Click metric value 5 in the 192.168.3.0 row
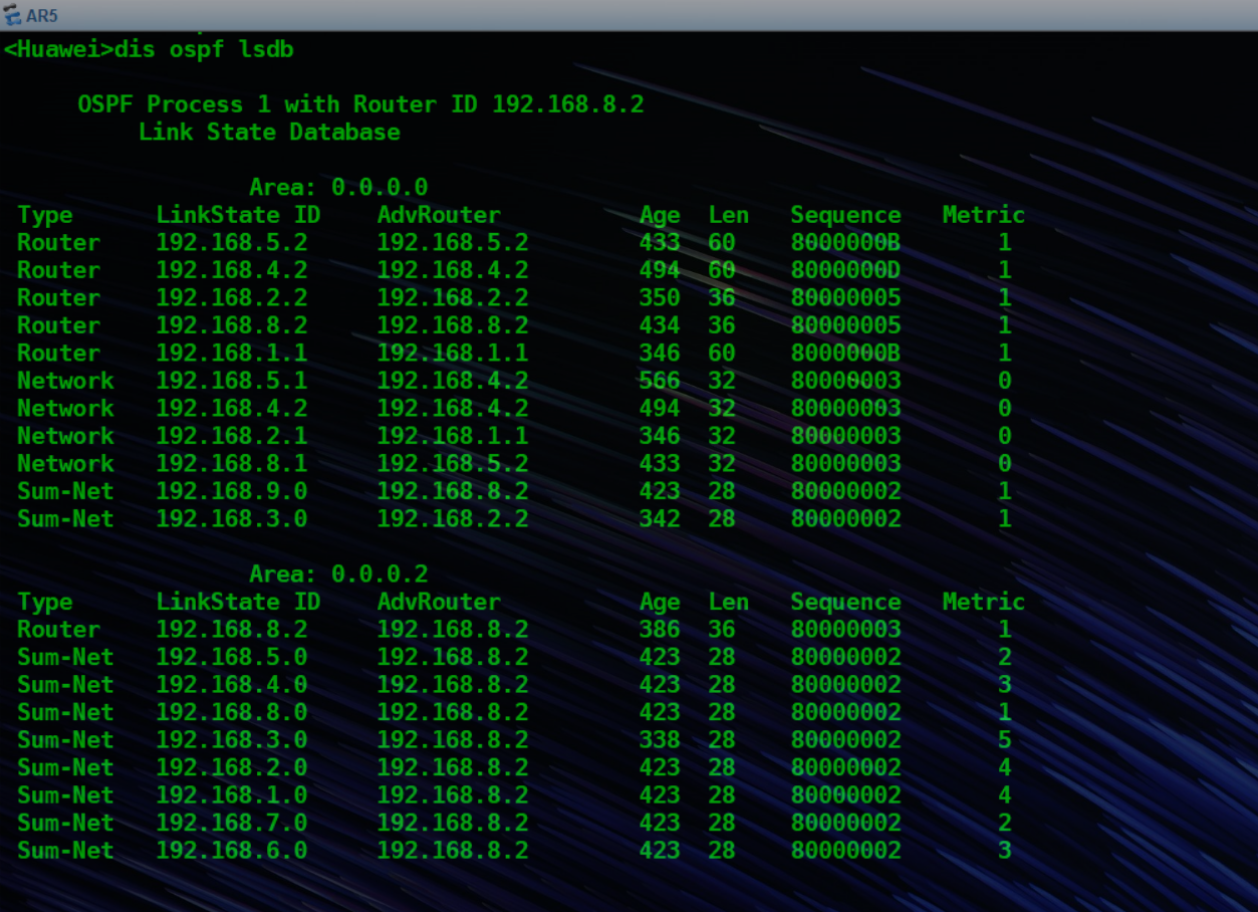This screenshot has width=1258, height=912. click(1004, 740)
